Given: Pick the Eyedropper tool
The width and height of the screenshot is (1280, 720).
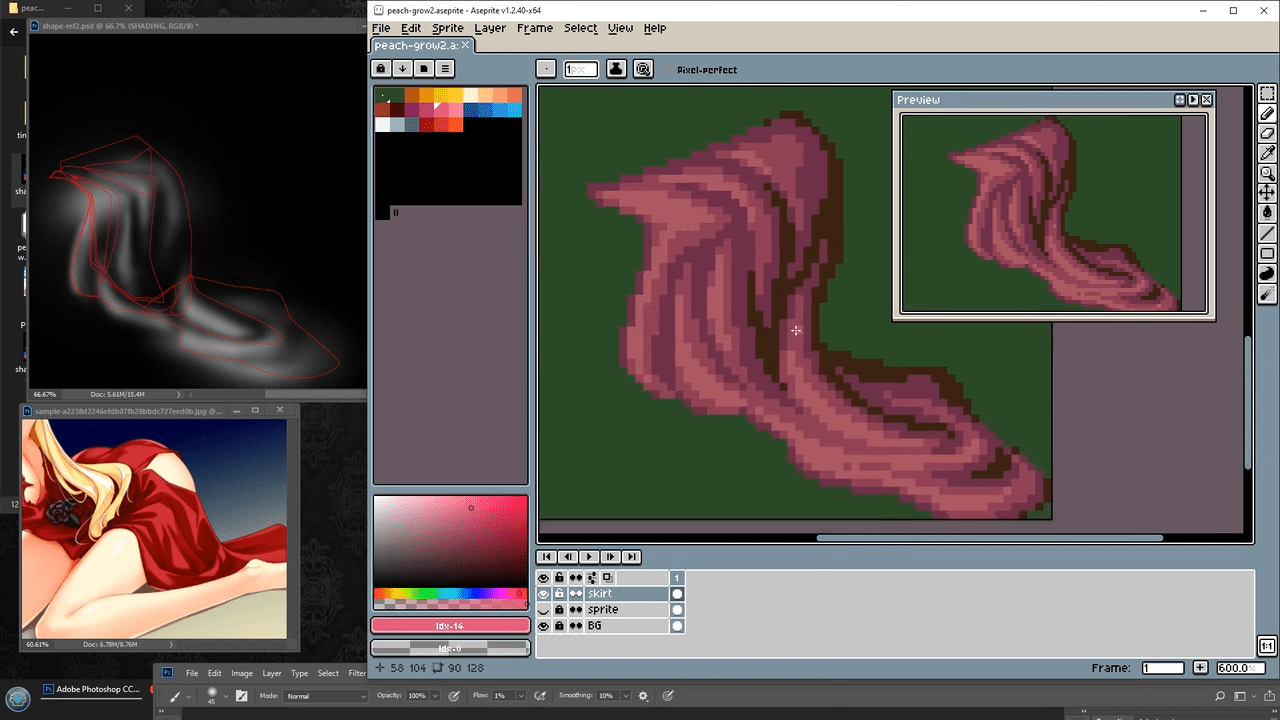Looking at the screenshot, I should click(1267, 153).
